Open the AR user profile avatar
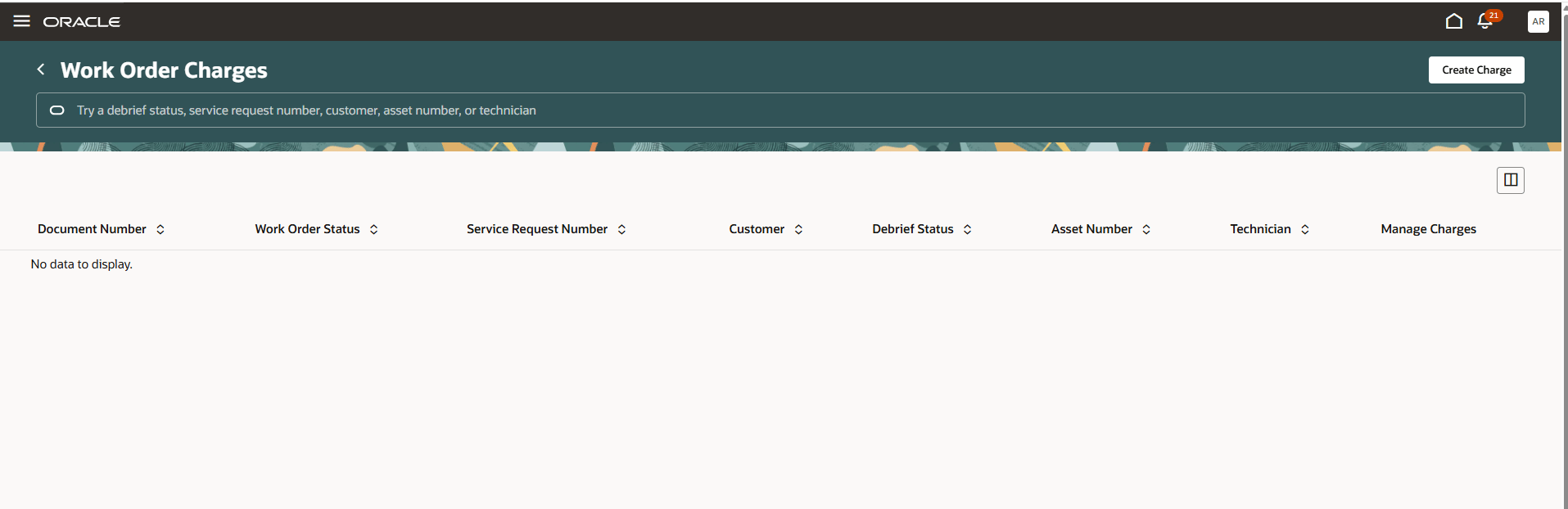1568x509 pixels. (x=1538, y=21)
